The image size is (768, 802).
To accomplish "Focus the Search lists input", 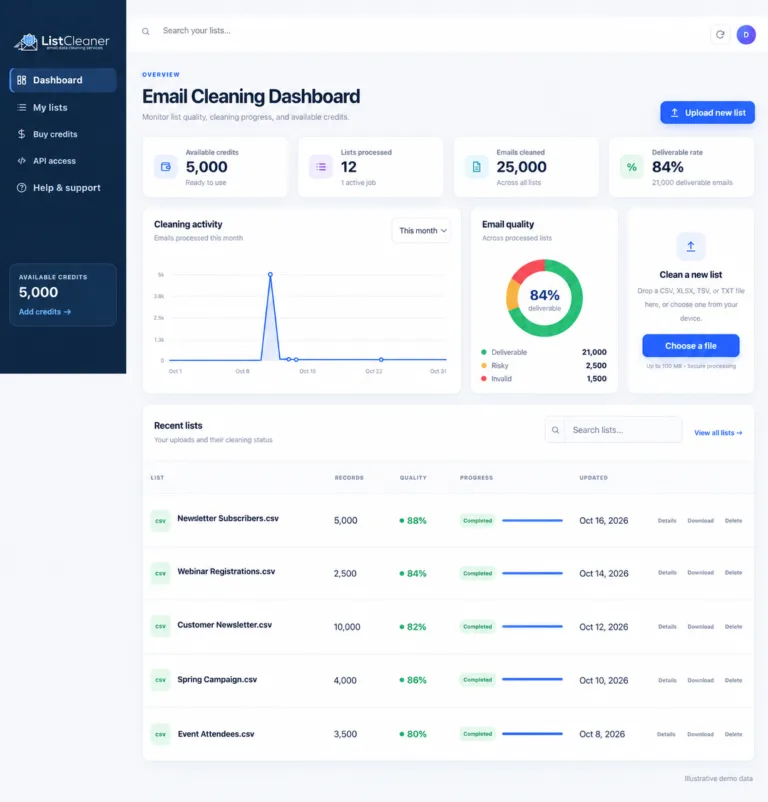I will (623, 430).
